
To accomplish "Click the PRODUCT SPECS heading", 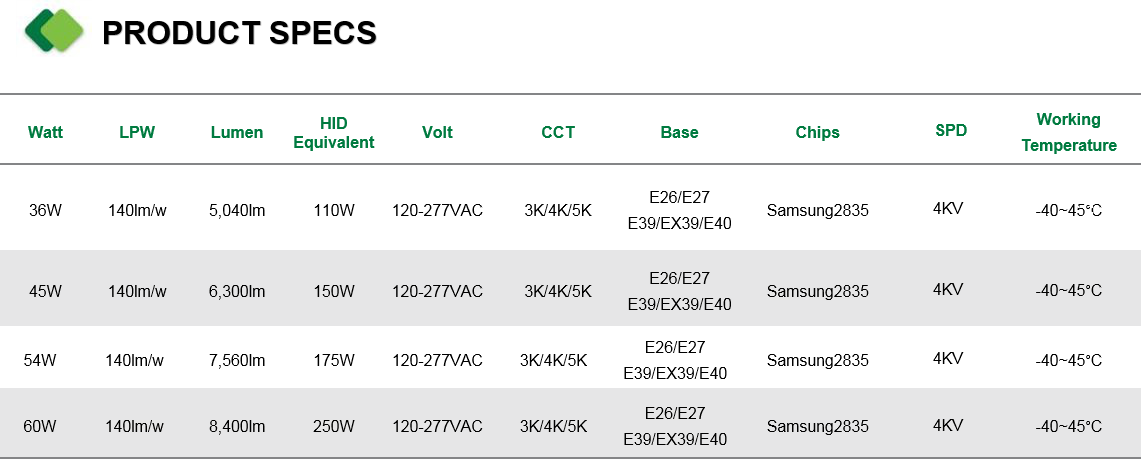I will pos(240,33).
